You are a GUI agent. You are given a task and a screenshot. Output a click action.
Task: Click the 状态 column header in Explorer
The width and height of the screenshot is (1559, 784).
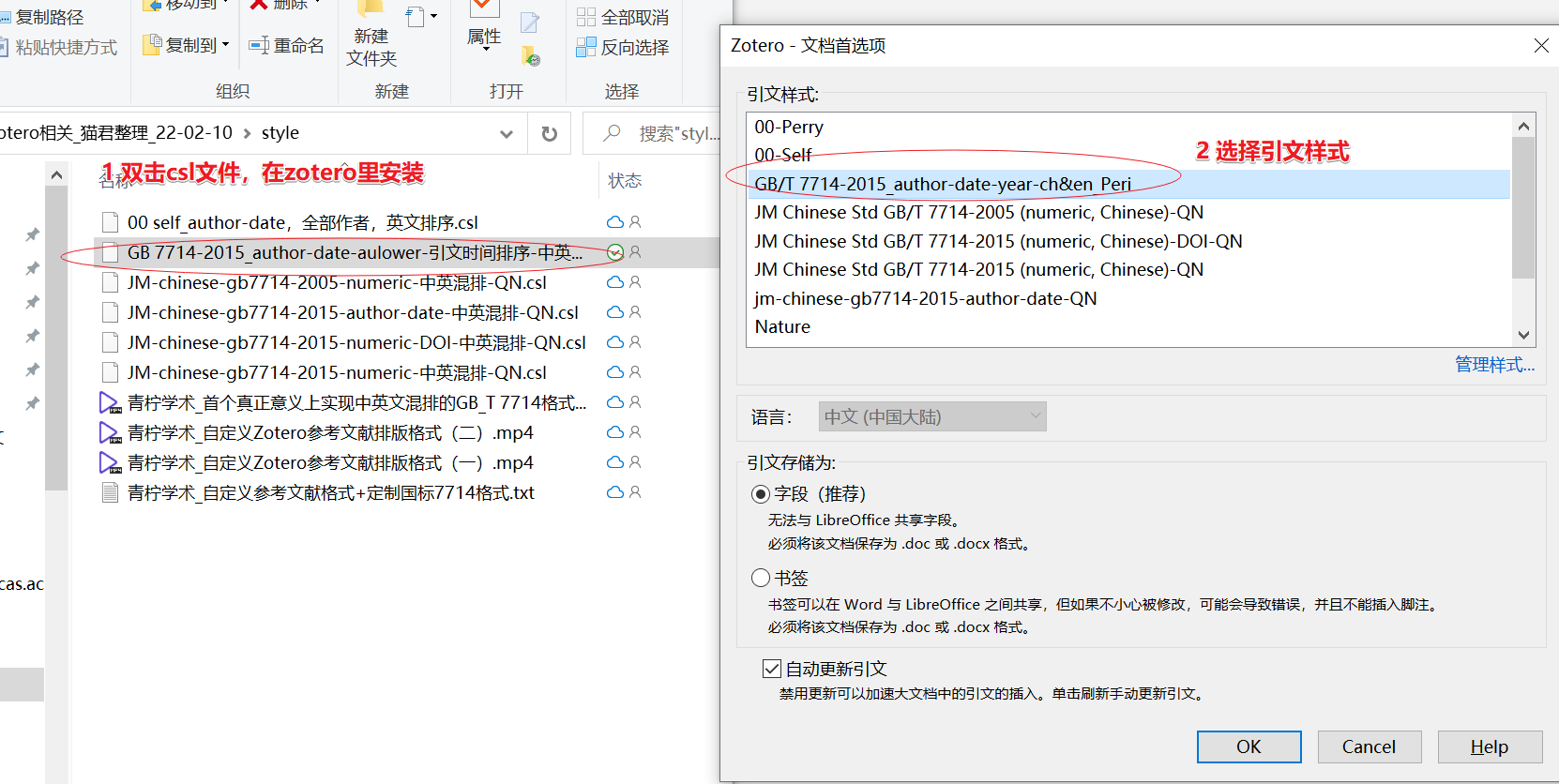pos(625,180)
